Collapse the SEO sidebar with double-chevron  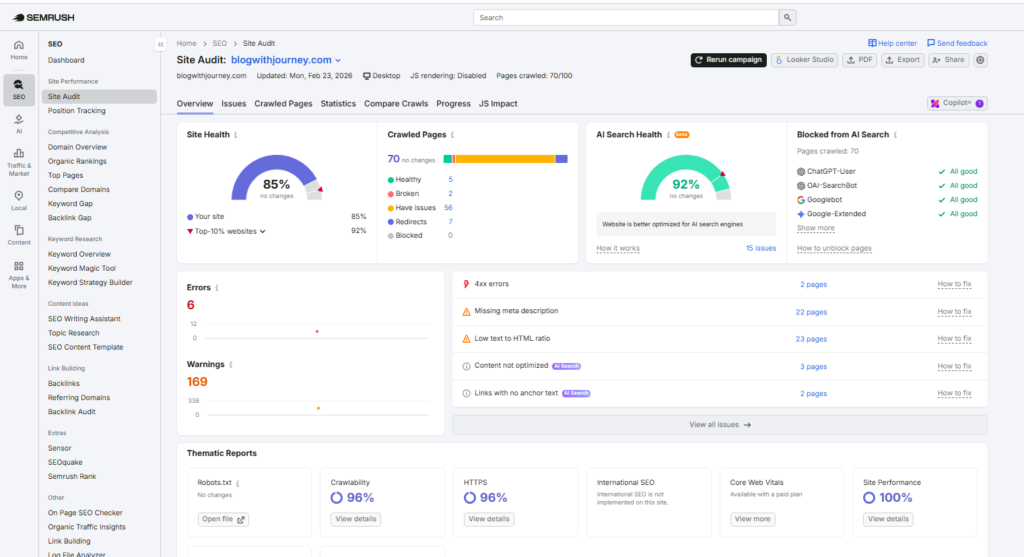pyautogui.click(x=161, y=44)
